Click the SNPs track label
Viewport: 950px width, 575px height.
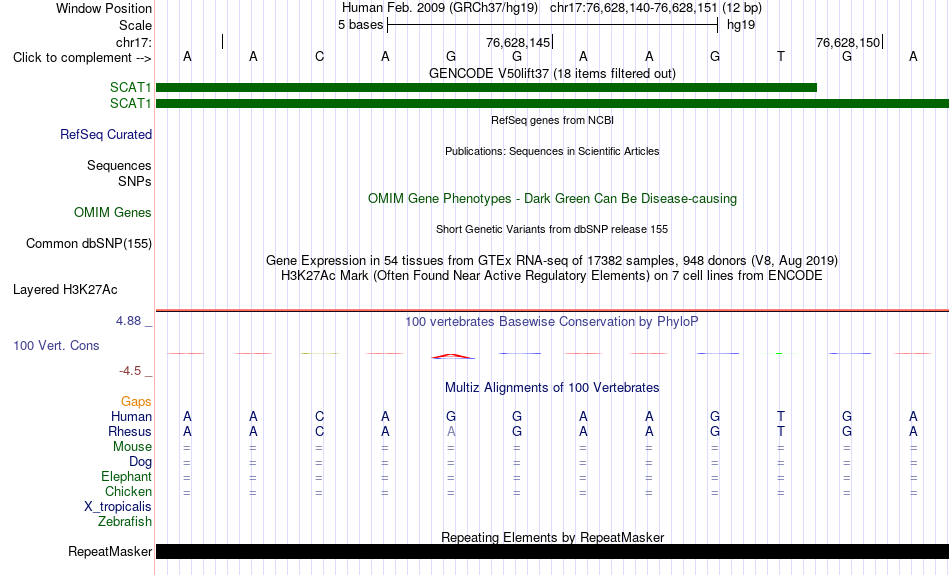click(135, 181)
